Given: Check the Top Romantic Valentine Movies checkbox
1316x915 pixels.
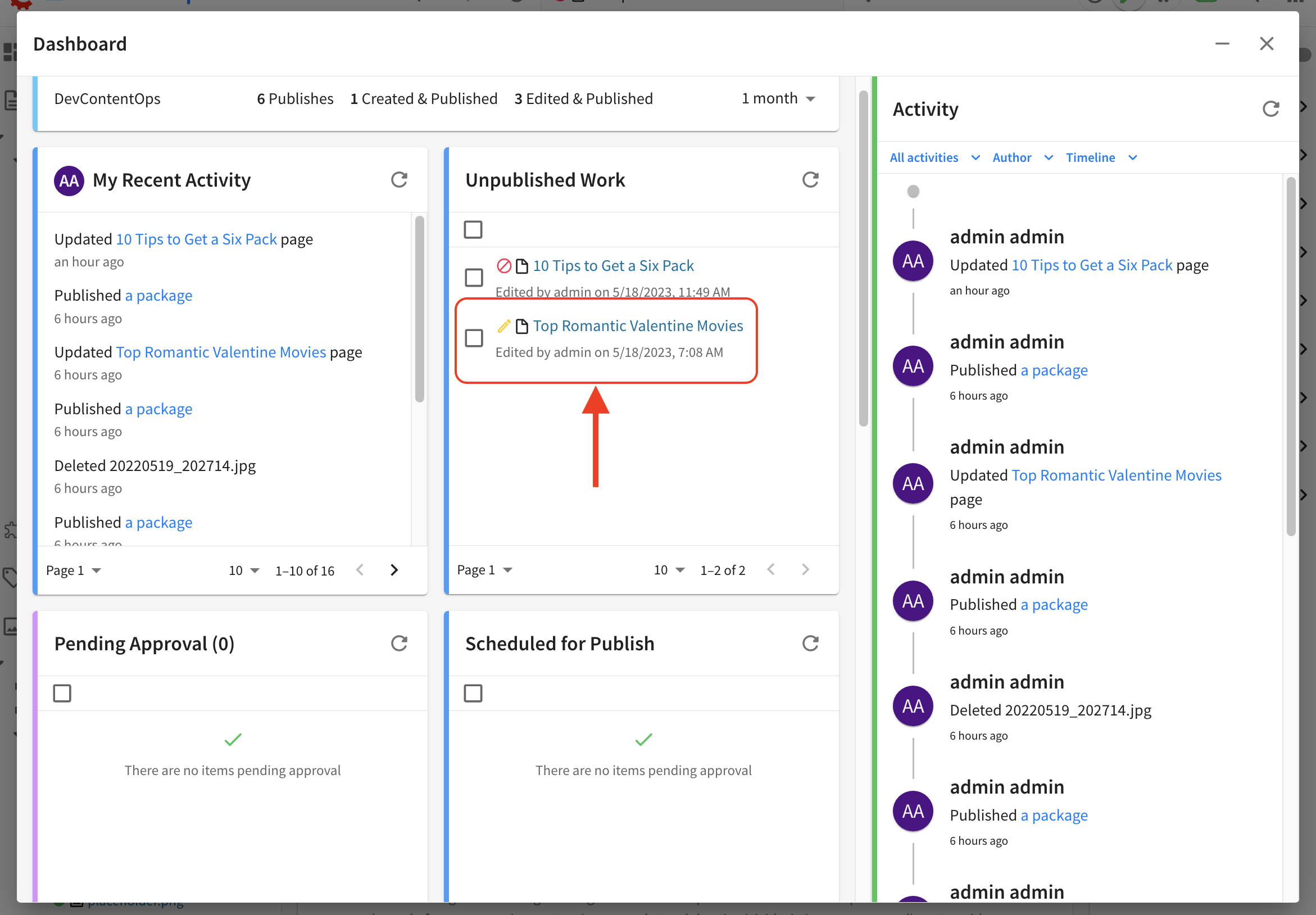Looking at the screenshot, I should coord(474,338).
